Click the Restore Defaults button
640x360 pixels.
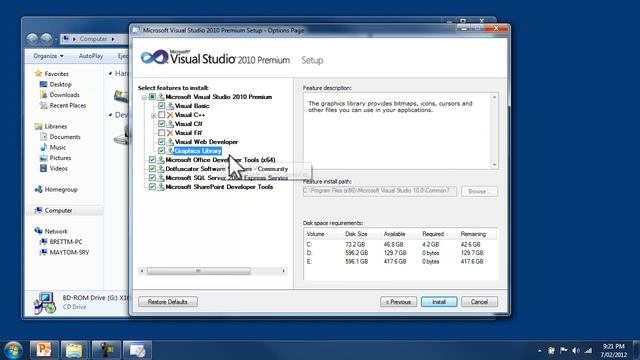coord(168,302)
